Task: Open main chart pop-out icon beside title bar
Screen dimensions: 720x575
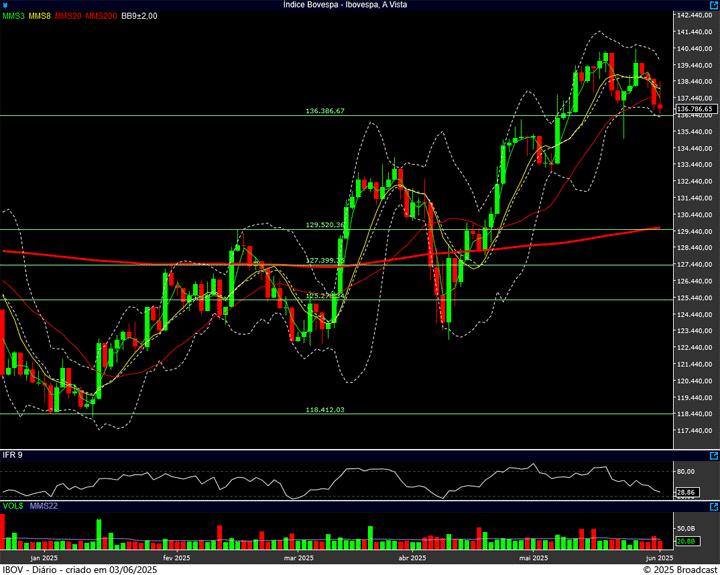Action: pos(714,5)
